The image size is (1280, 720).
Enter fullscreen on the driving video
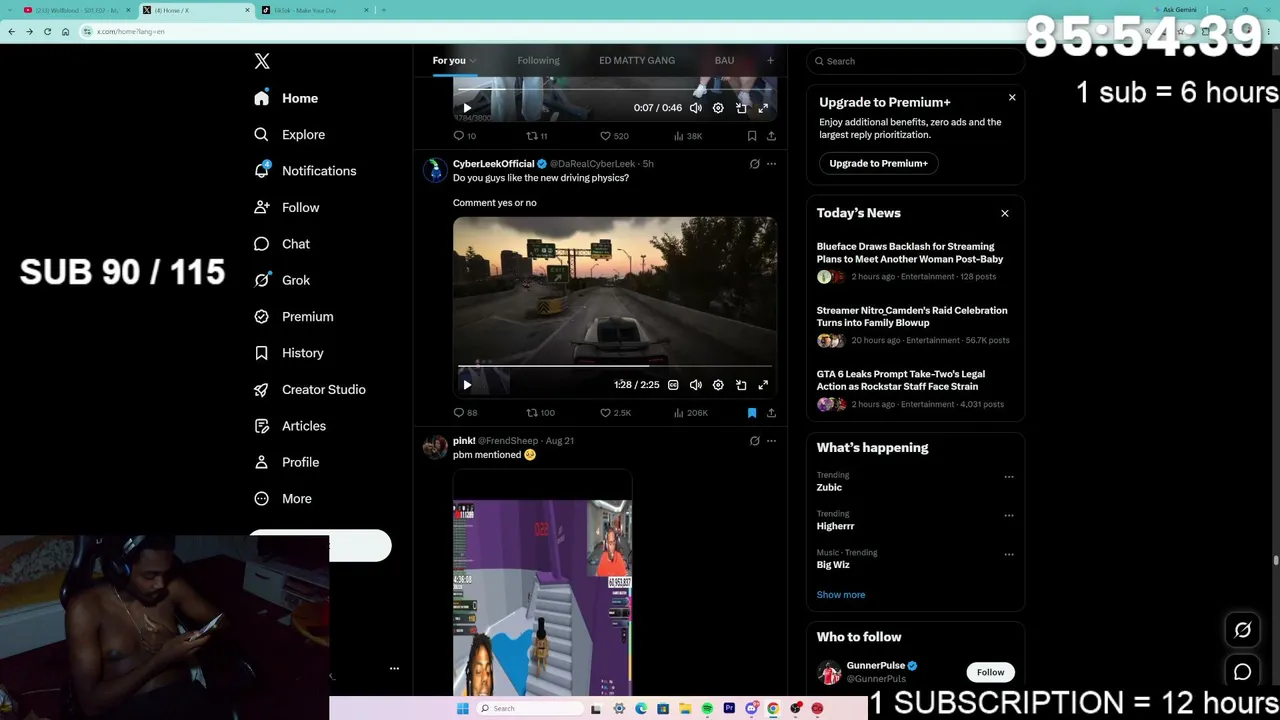point(763,385)
